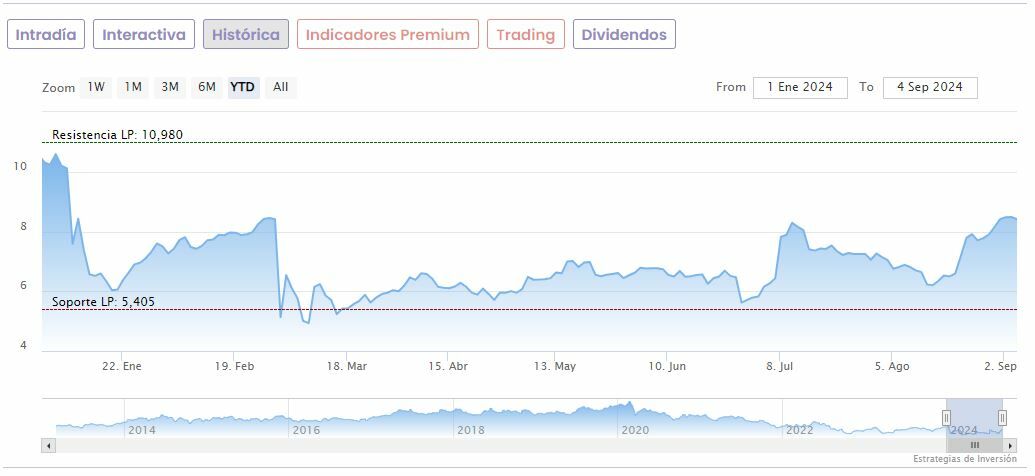Click the scrollbar left arrow
The width and height of the screenshot is (1035, 476).
[48, 445]
